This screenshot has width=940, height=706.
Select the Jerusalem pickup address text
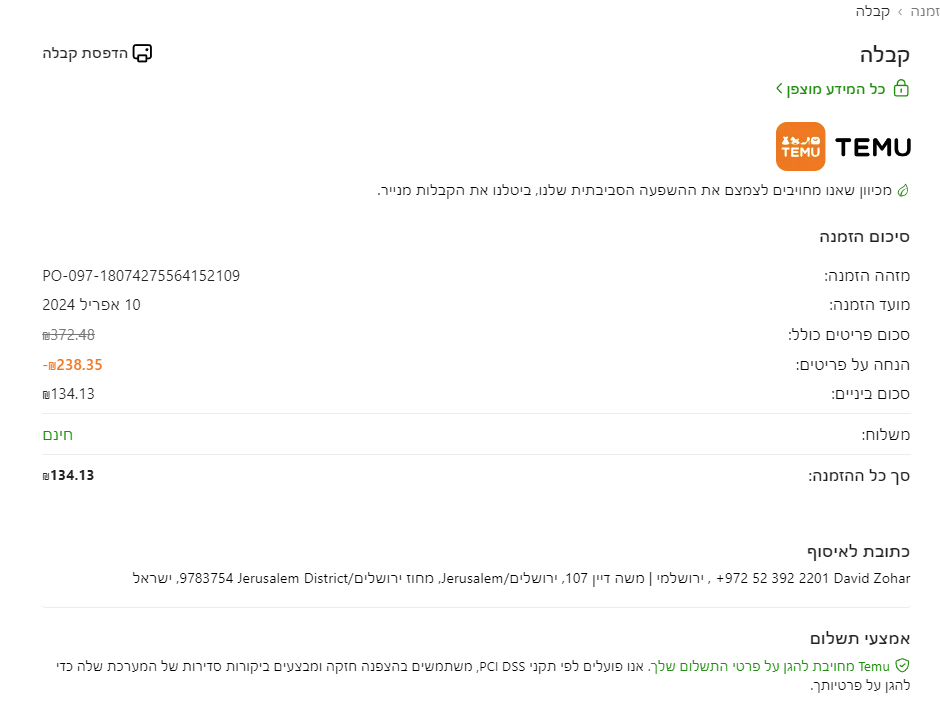point(400,578)
